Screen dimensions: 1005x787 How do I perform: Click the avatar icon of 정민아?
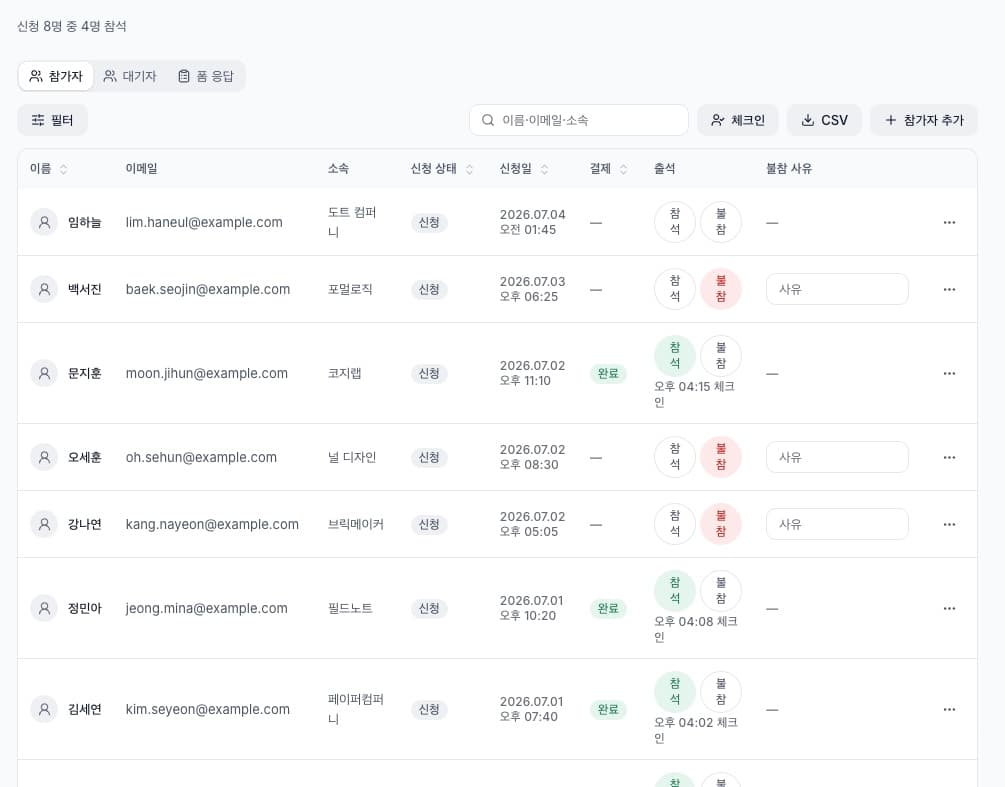(44, 608)
